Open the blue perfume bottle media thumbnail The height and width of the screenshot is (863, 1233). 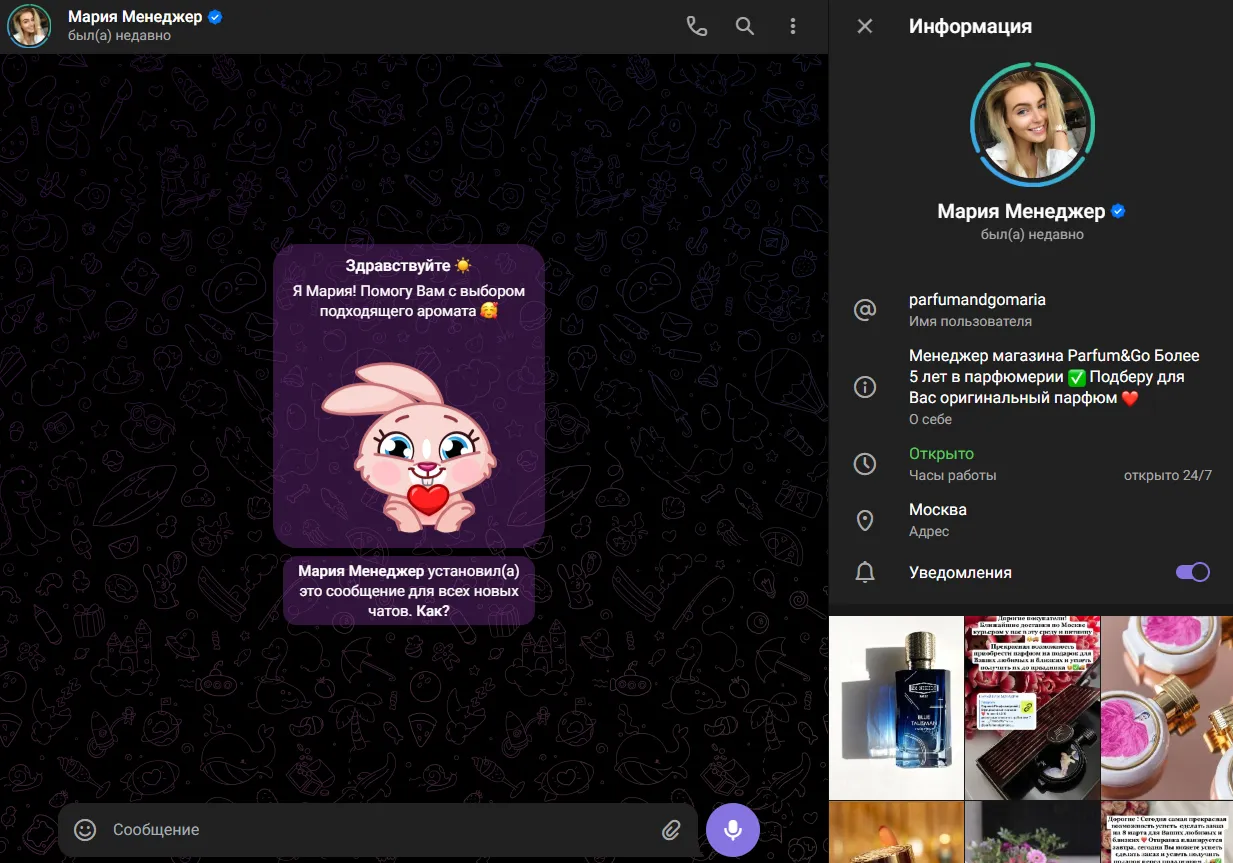[896, 707]
